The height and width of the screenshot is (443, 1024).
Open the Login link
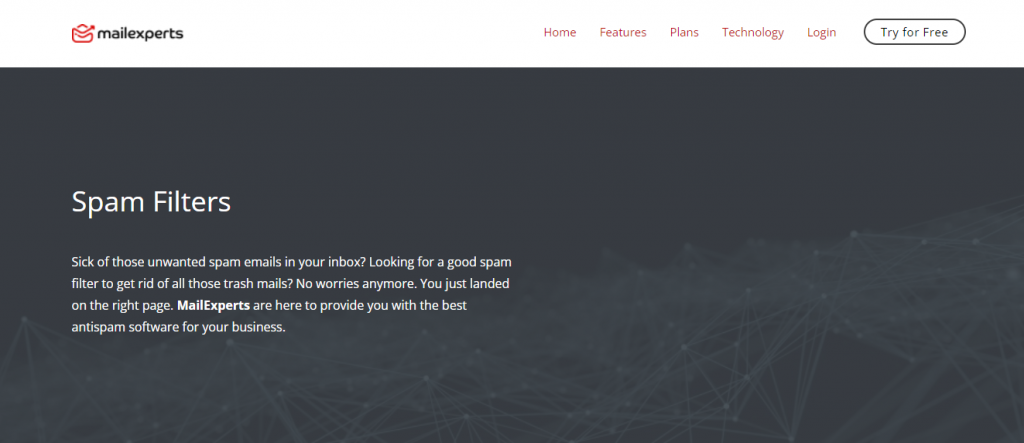(x=821, y=32)
